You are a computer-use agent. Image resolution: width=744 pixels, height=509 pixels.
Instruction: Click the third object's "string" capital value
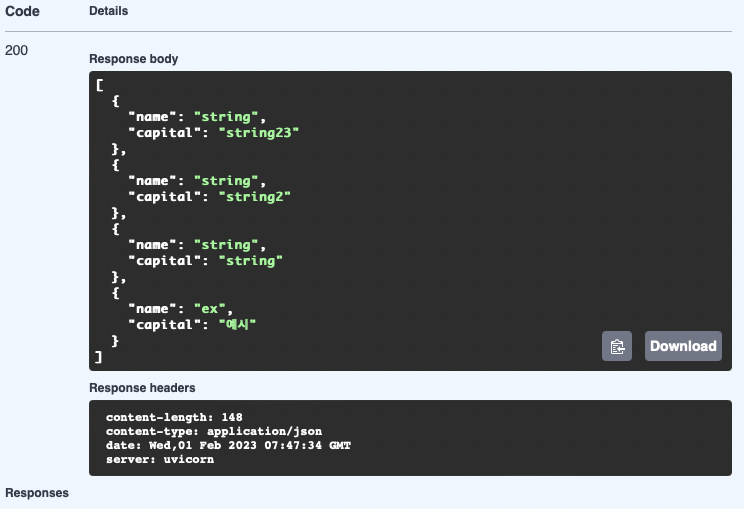click(251, 261)
